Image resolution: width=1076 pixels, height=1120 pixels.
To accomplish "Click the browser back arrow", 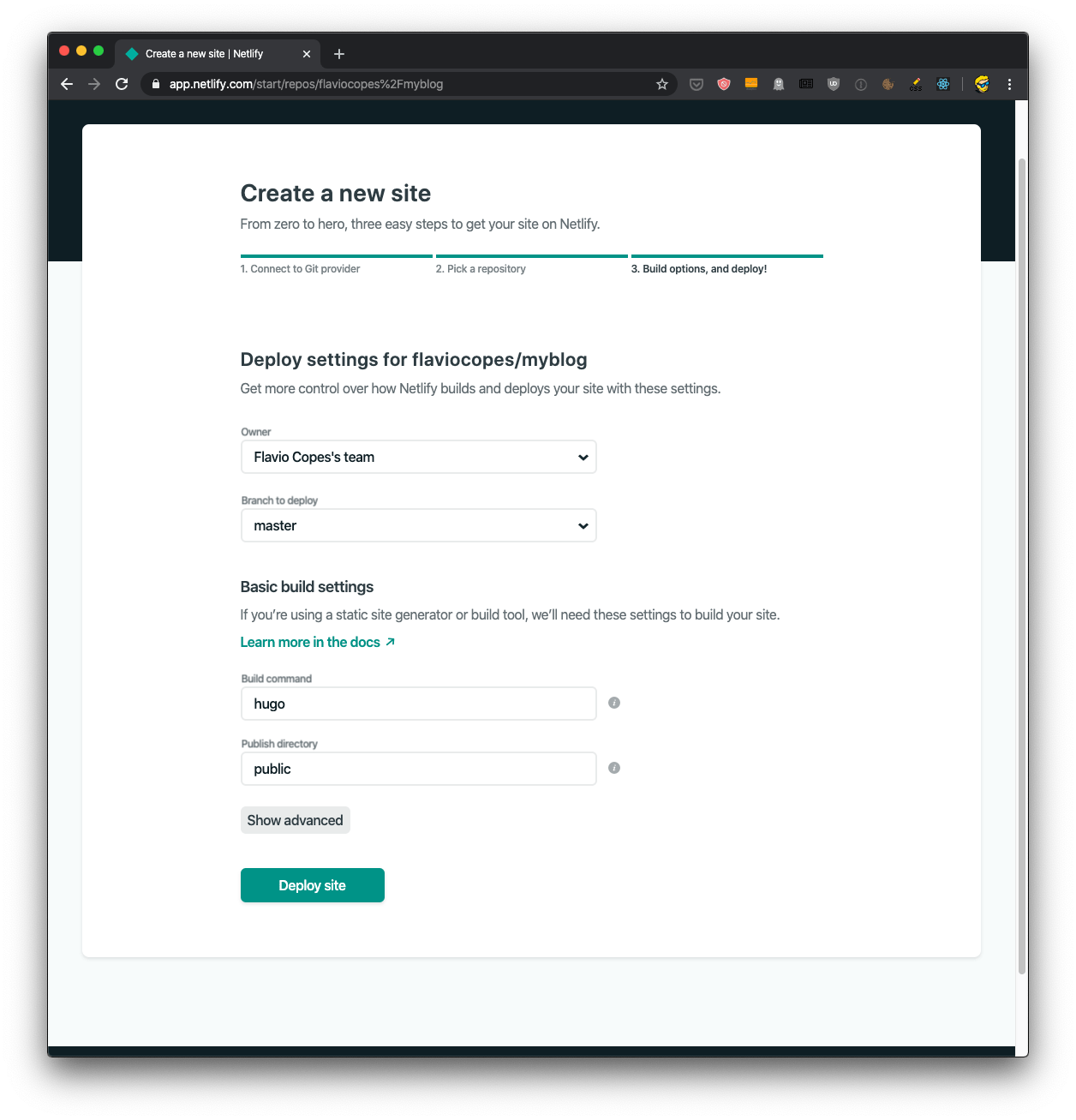I will [x=67, y=84].
